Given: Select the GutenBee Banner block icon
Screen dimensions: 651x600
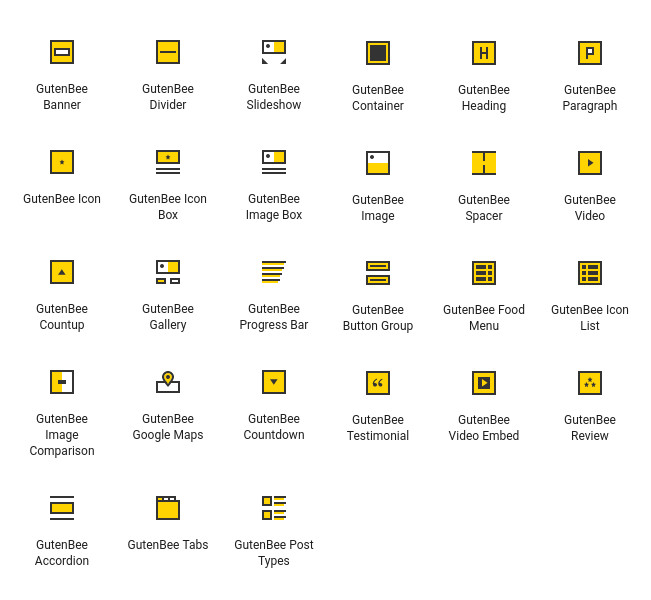Looking at the screenshot, I should pyautogui.click(x=62, y=52).
